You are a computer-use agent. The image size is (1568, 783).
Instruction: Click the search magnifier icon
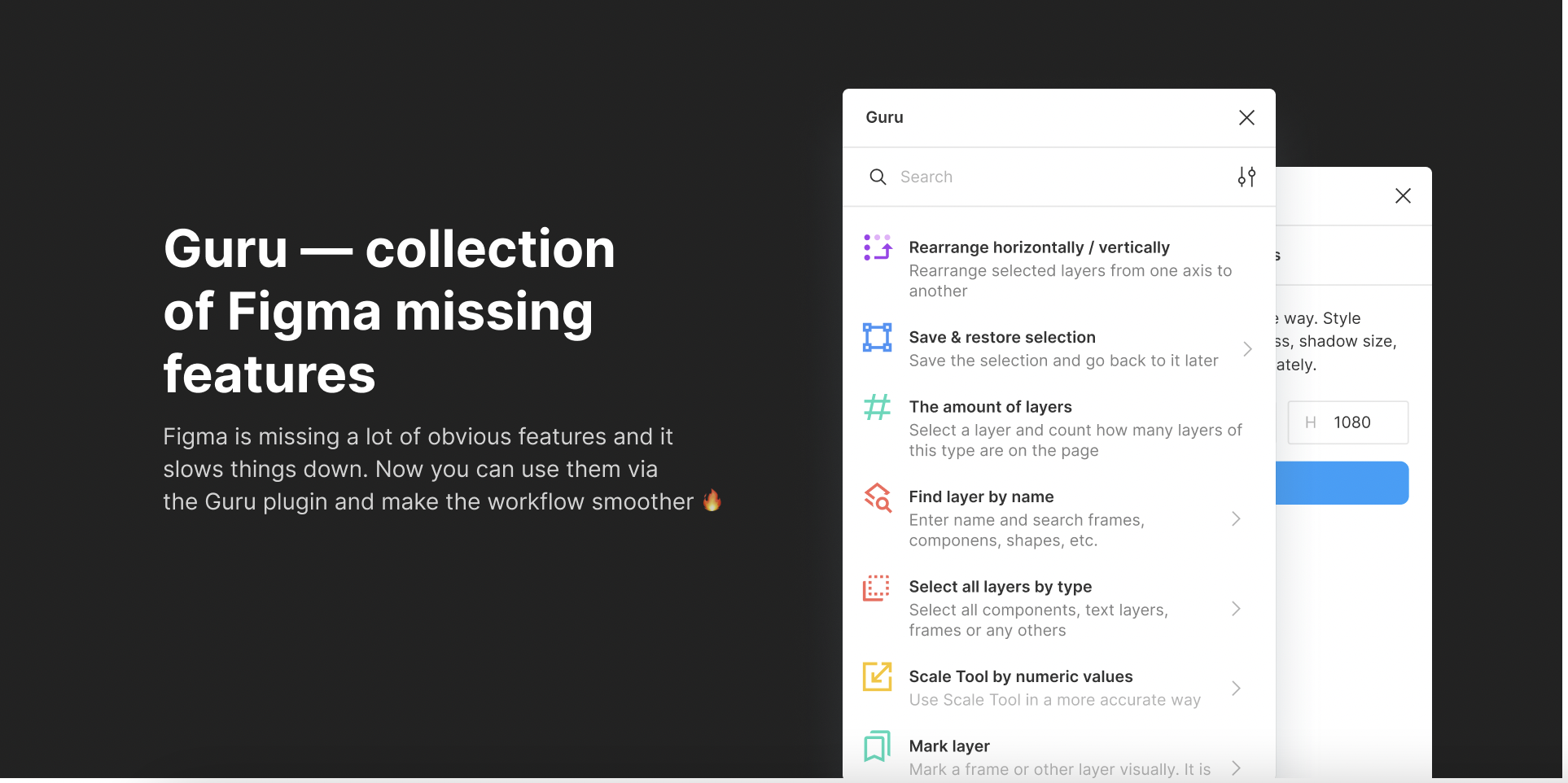coord(878,177)
